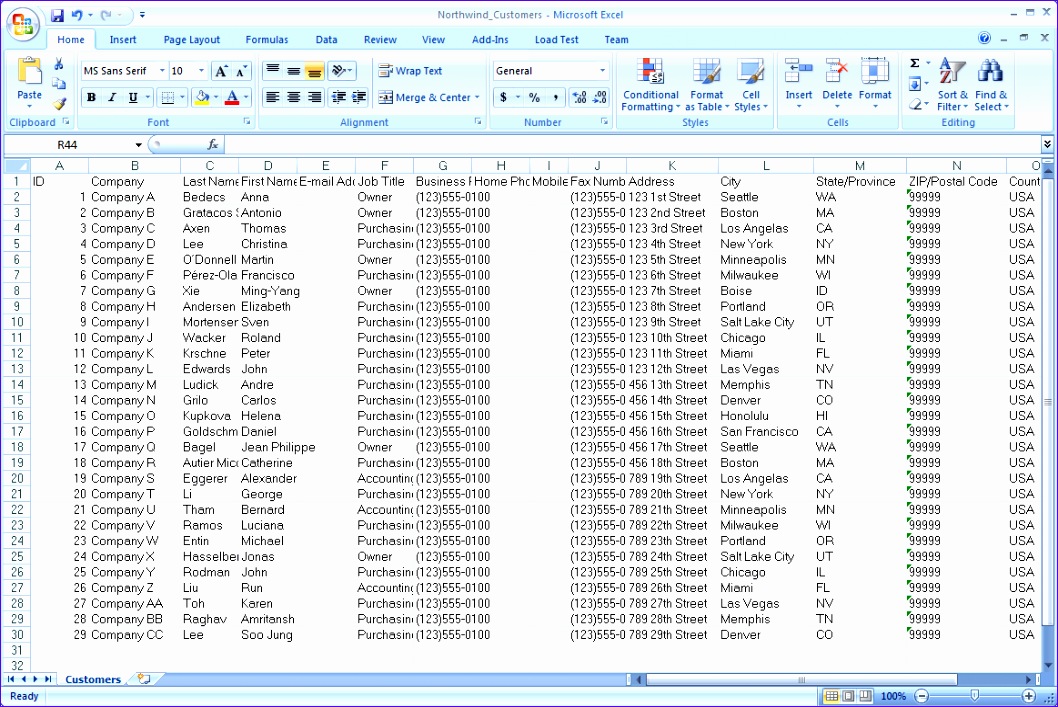1058x707 pixels.
Task: Switch to the Formulas tab
Action: click(x=267, y=40)
